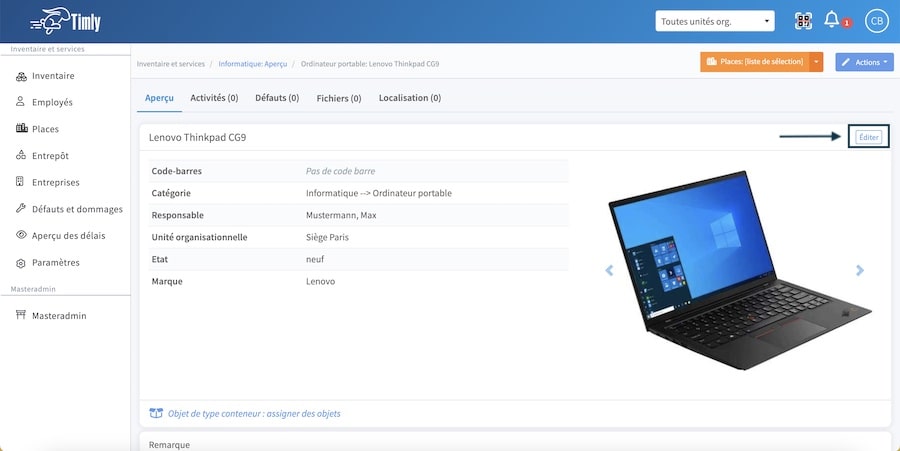
Task: Click the Inventaire sidebar icon
Action: [21, 76]
